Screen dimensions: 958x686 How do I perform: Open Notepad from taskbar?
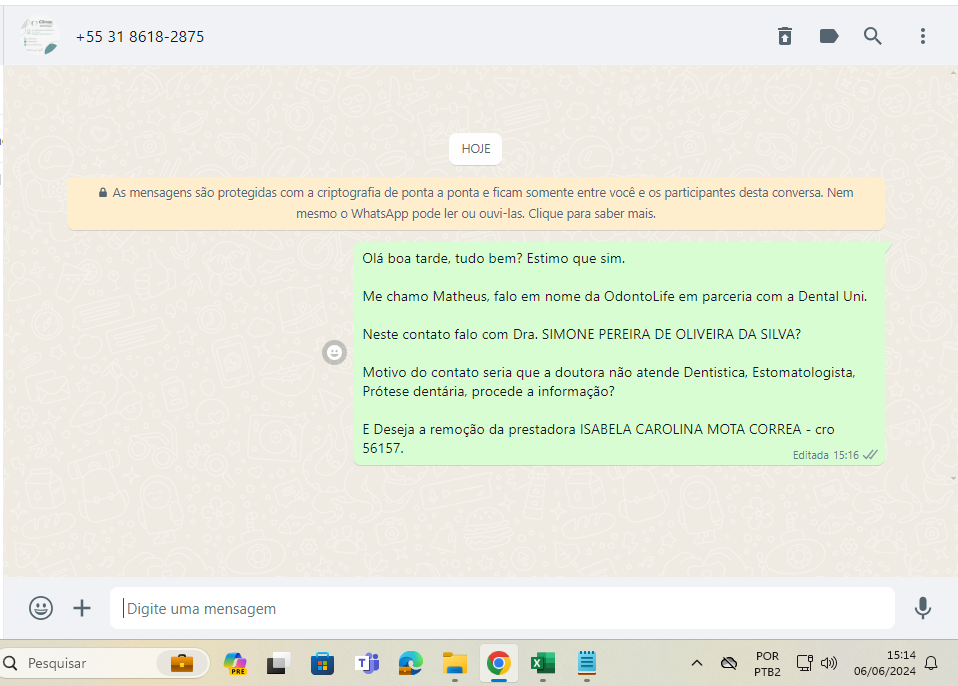tap(587, 663)
